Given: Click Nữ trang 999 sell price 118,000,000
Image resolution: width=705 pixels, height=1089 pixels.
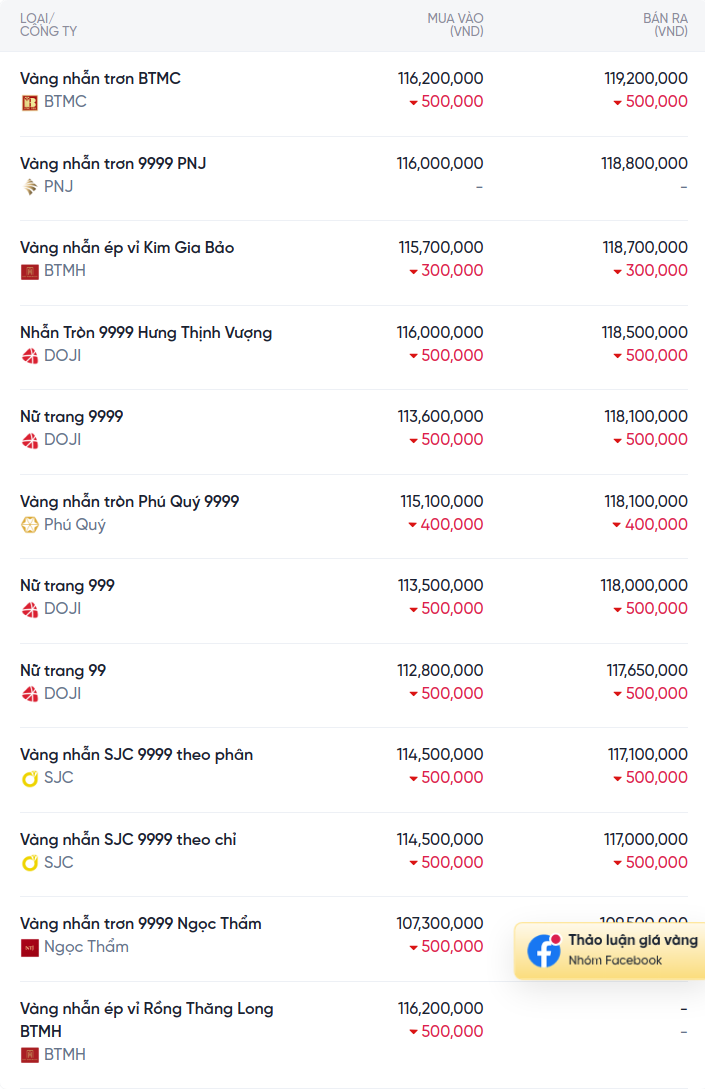Looking at the screenshot, I should pos(644,585).
